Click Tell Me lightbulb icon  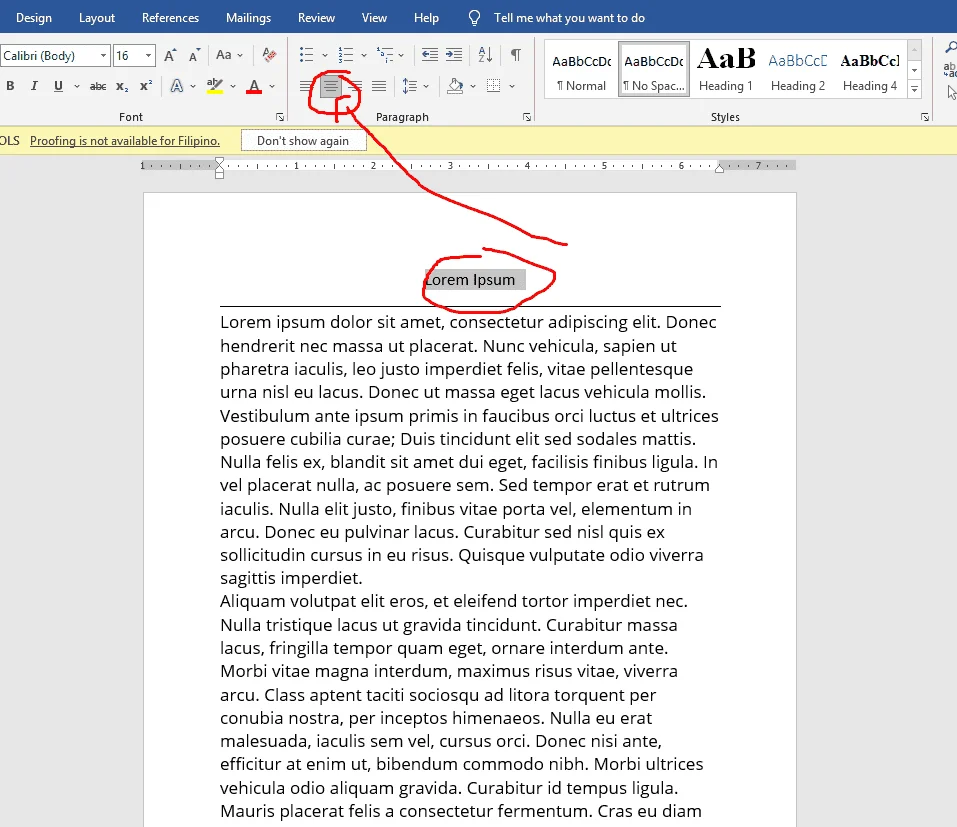474,18
